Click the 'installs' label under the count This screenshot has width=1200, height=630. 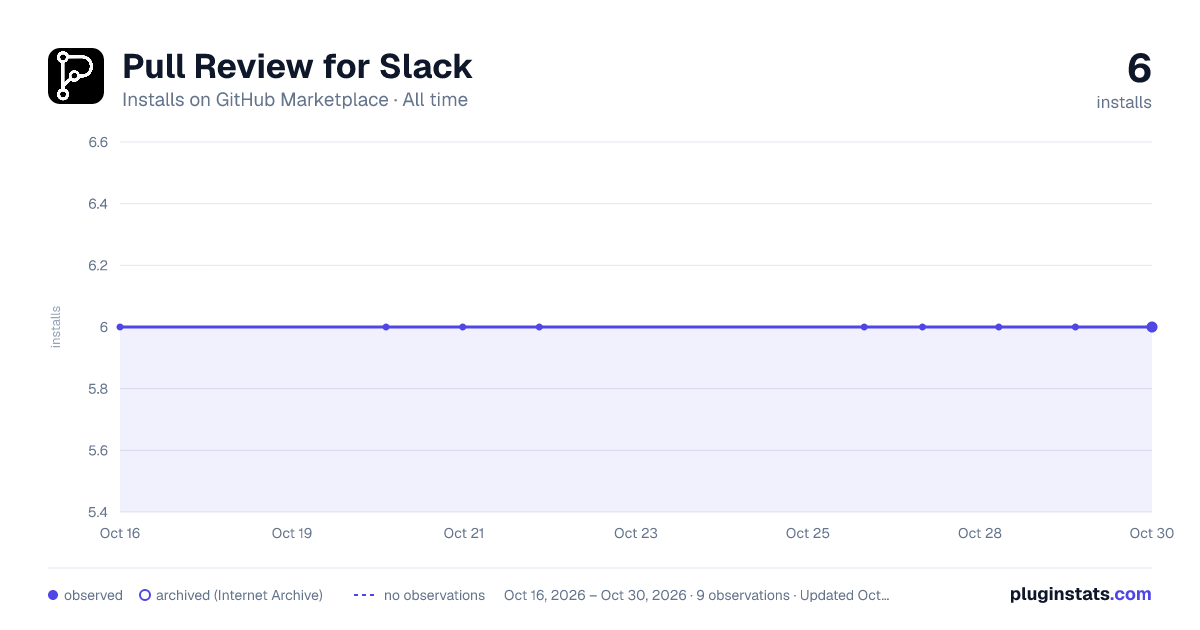[x=1124, y=102]
